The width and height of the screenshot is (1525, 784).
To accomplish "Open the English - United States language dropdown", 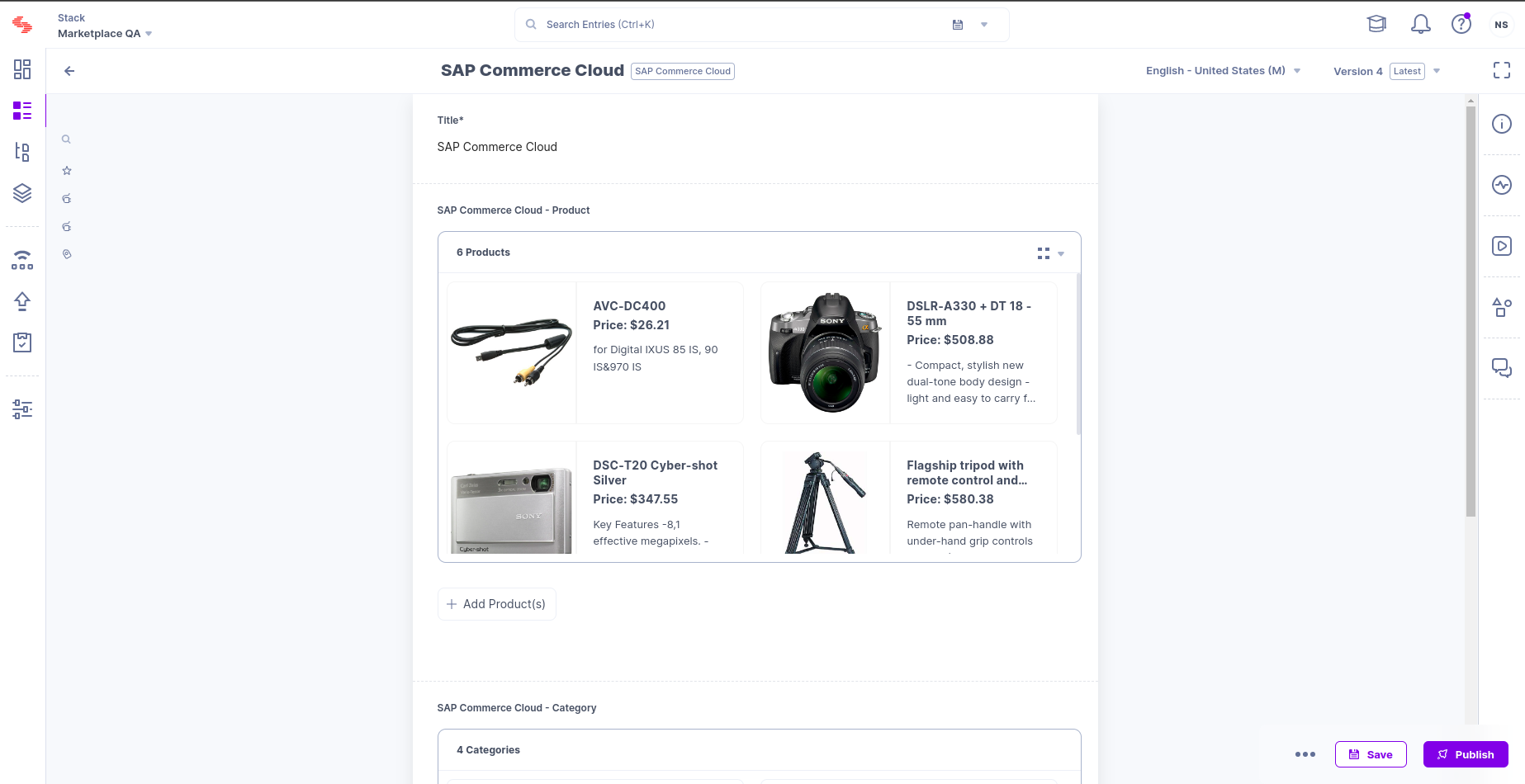I will click(x=1223, y=71).
